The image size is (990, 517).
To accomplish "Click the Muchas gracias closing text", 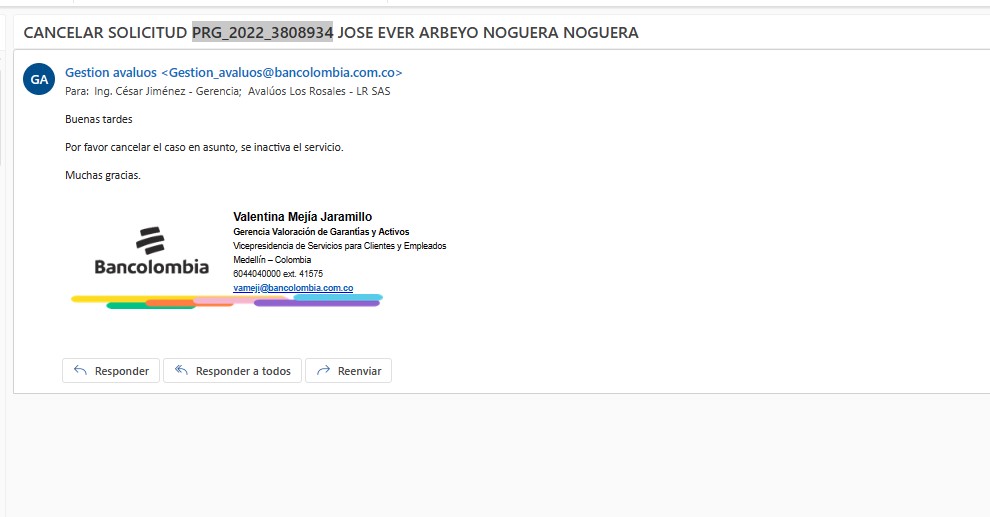I will tap(102, 175).
